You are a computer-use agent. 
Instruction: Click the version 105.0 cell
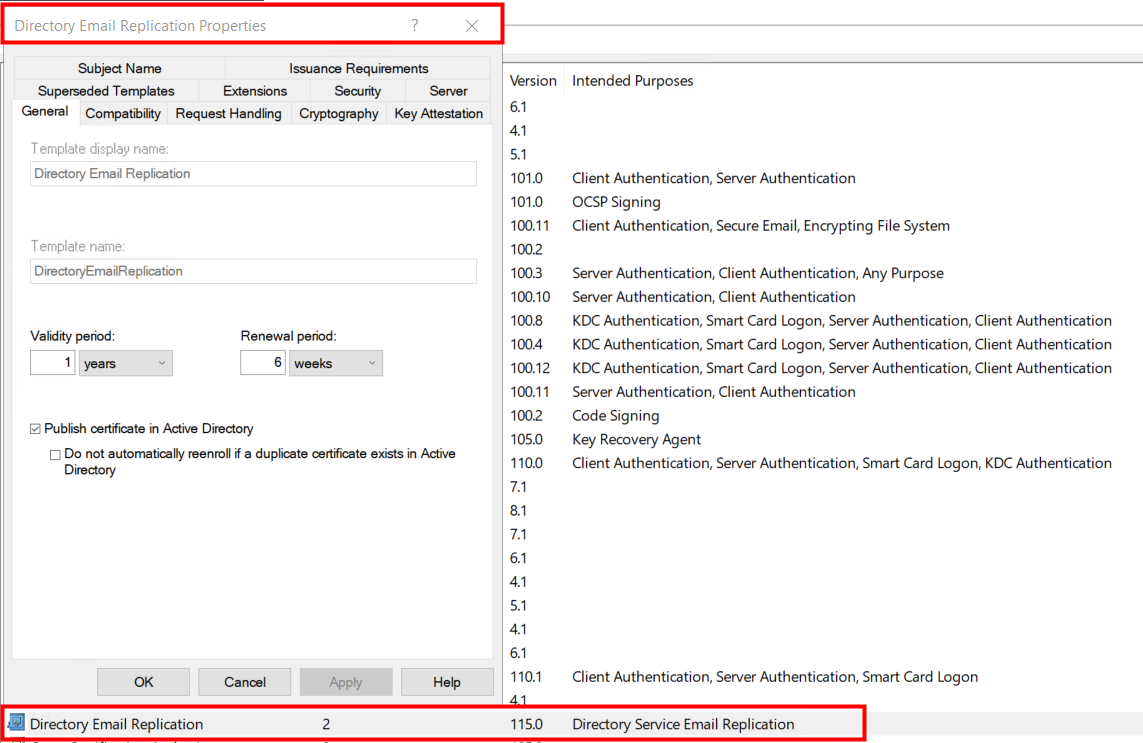point(526,439)
